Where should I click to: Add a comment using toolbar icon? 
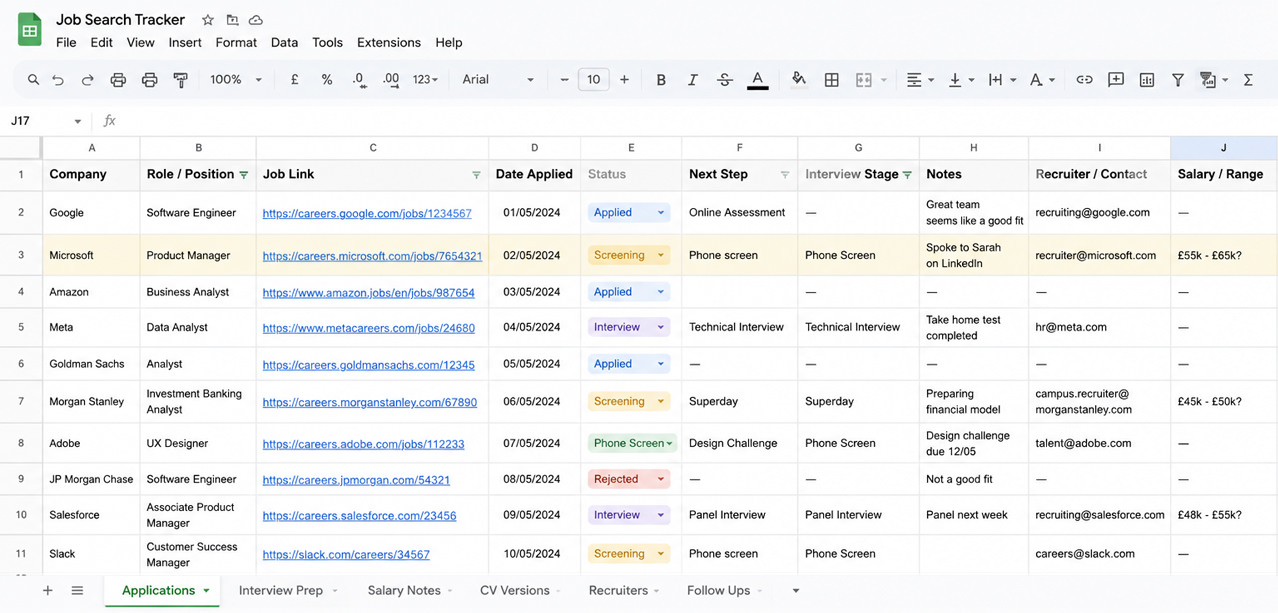(1116, 80)
